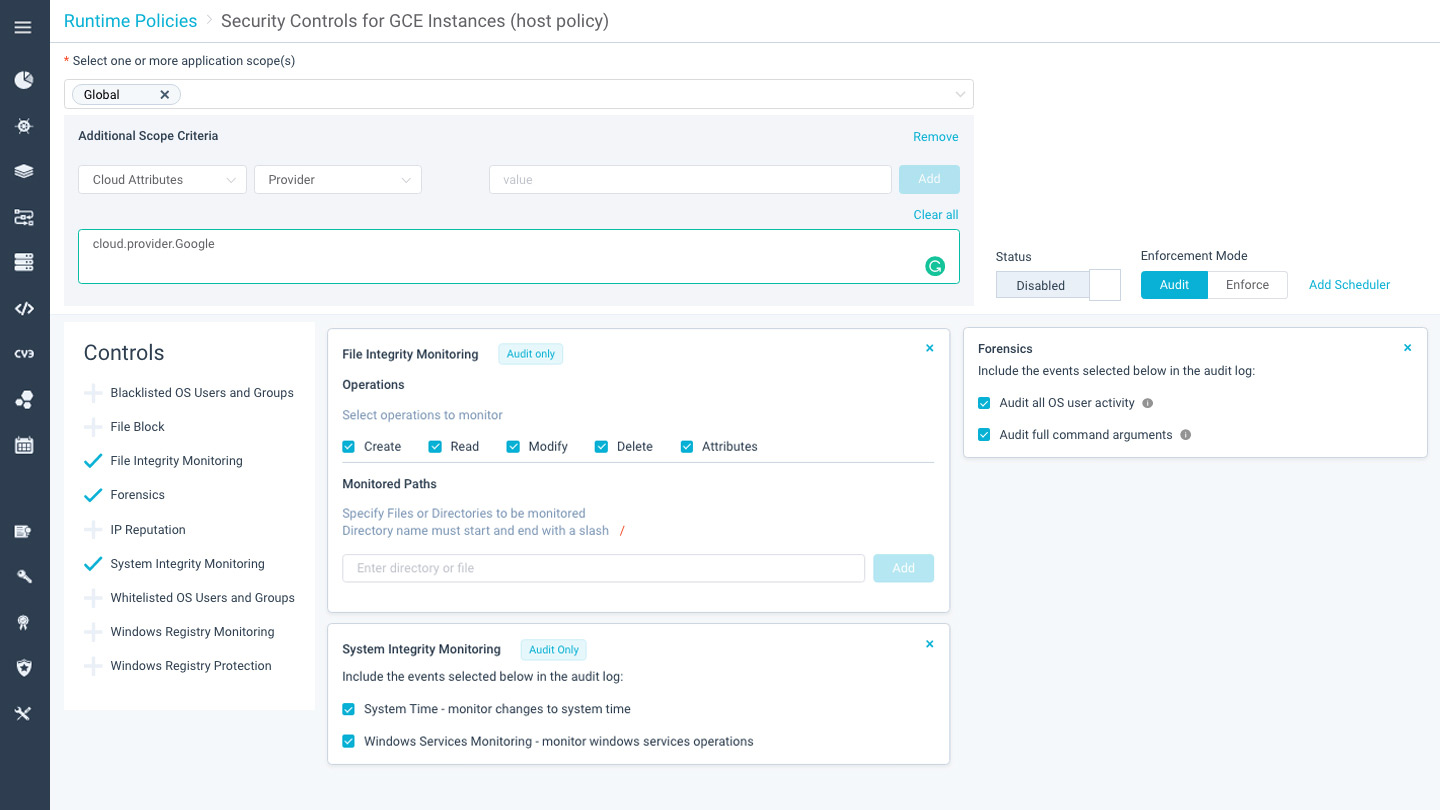Click the document badge sidebar icon
Image resolution: width=1440 pixels, height=810 pixels.
click(x=24, y=531)
